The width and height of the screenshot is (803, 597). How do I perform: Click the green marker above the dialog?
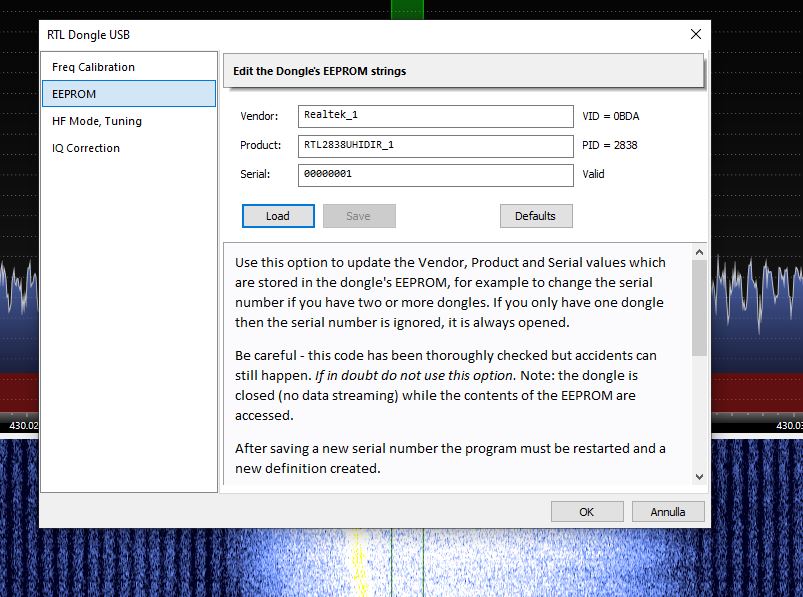[x=407, y=9]
